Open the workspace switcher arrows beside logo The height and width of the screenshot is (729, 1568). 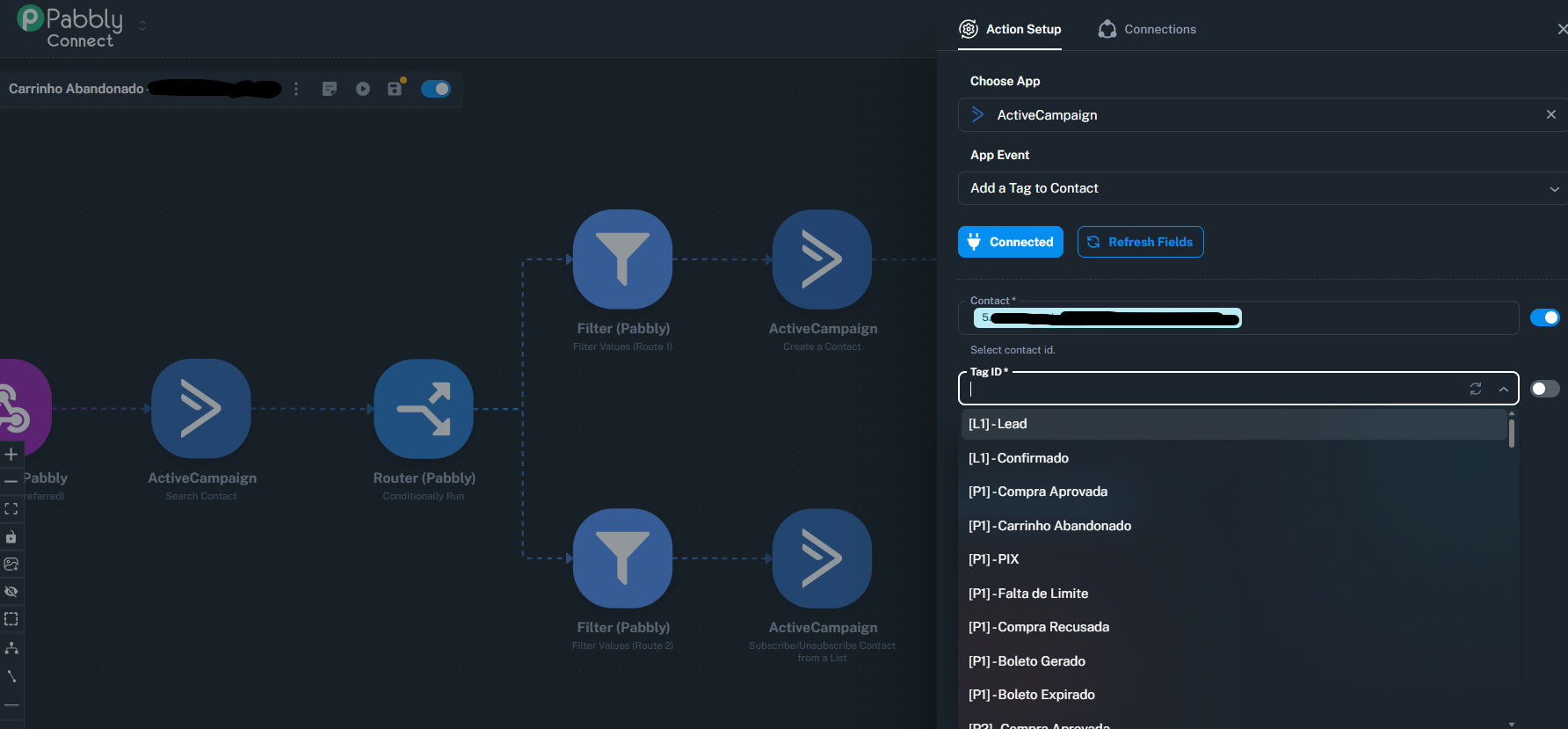tap(142, 26)
